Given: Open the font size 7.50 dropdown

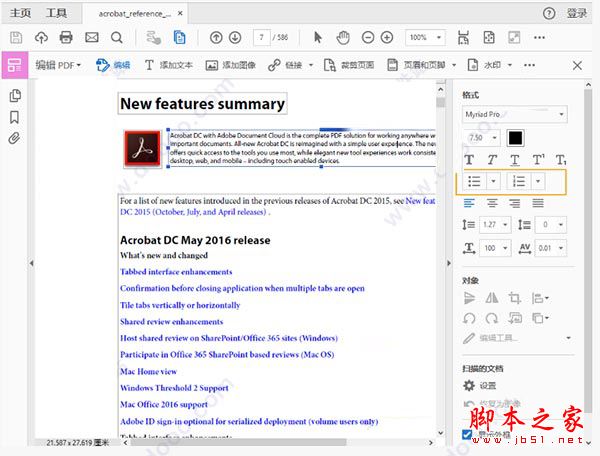Looking at the screenshot, I should pos(482,137).
